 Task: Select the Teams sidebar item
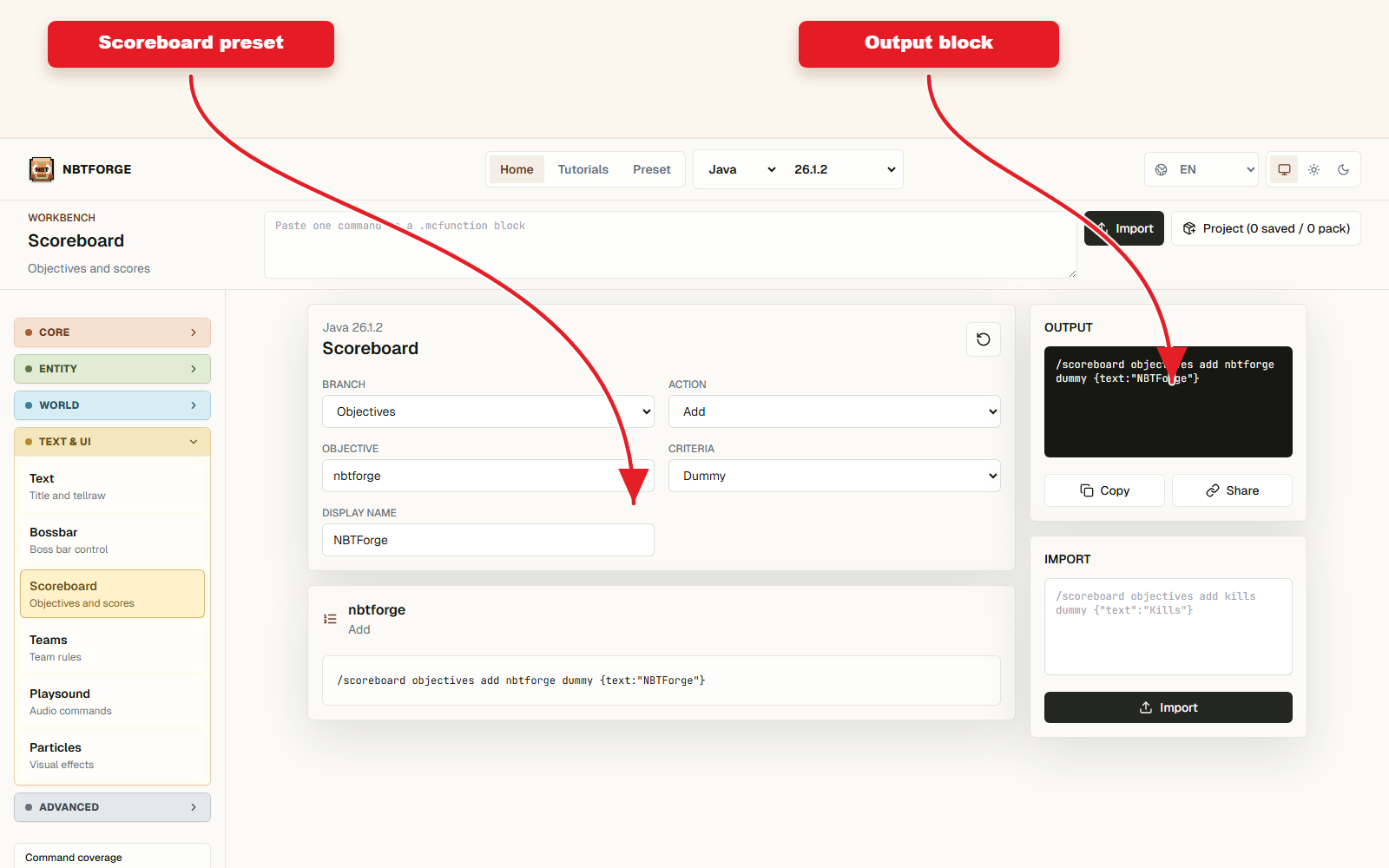coord(112,648)
